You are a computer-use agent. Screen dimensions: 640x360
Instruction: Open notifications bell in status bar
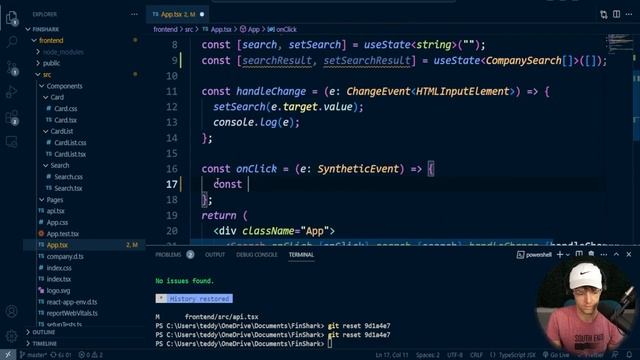pos(629,355)
